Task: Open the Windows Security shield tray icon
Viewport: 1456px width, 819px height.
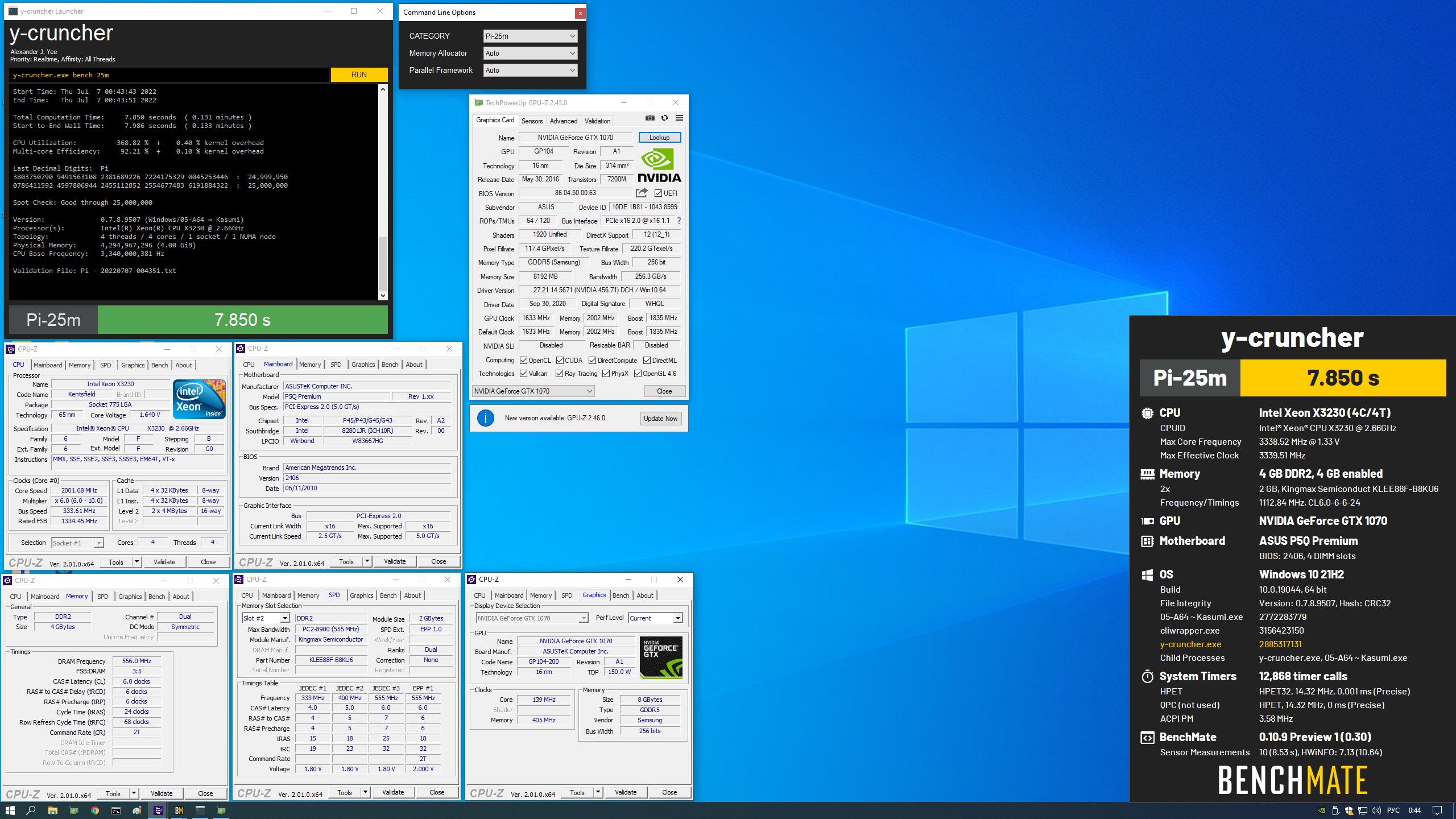Action: point(1349,810)
